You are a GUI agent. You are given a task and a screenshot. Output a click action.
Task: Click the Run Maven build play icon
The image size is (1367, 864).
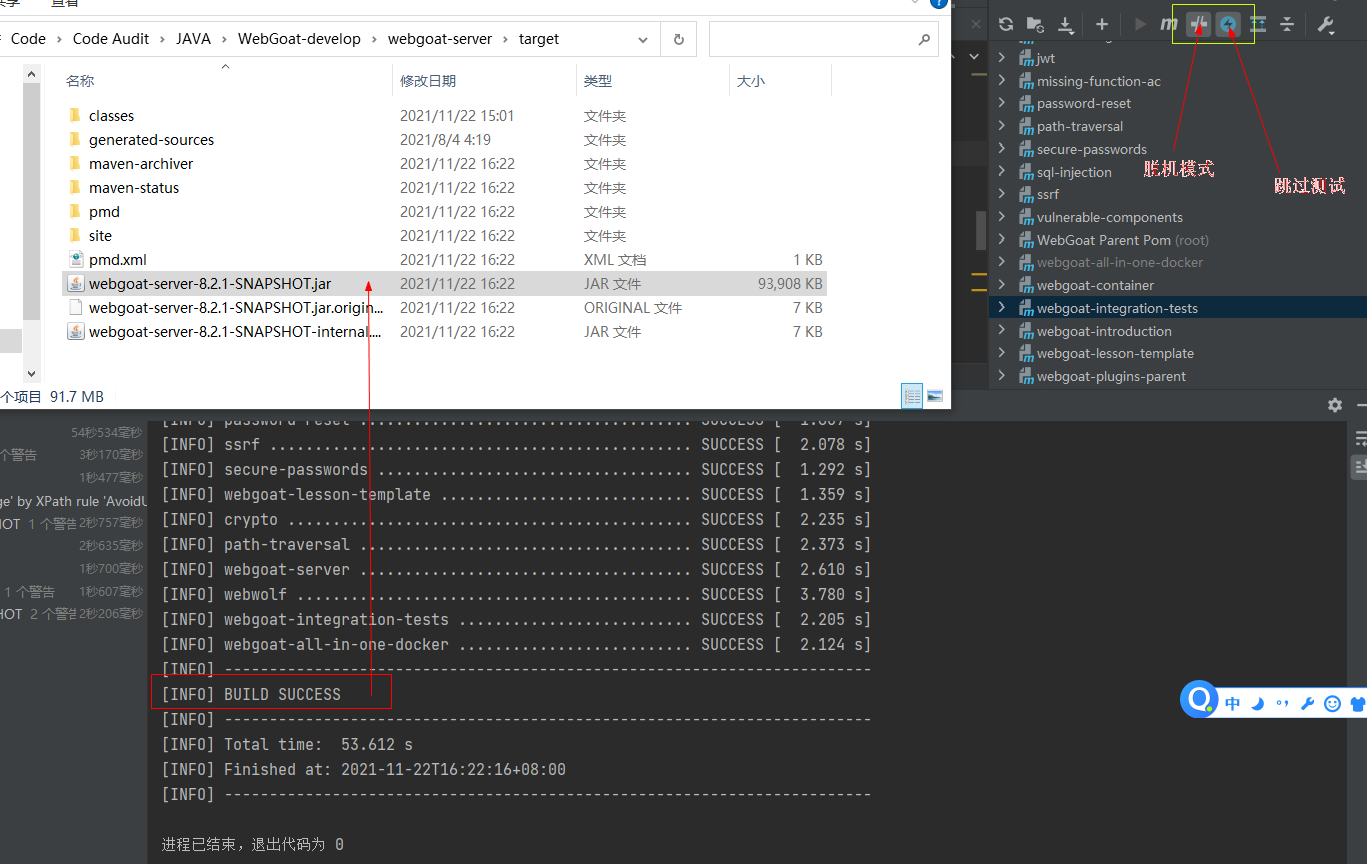click(x=1141, y=24)
